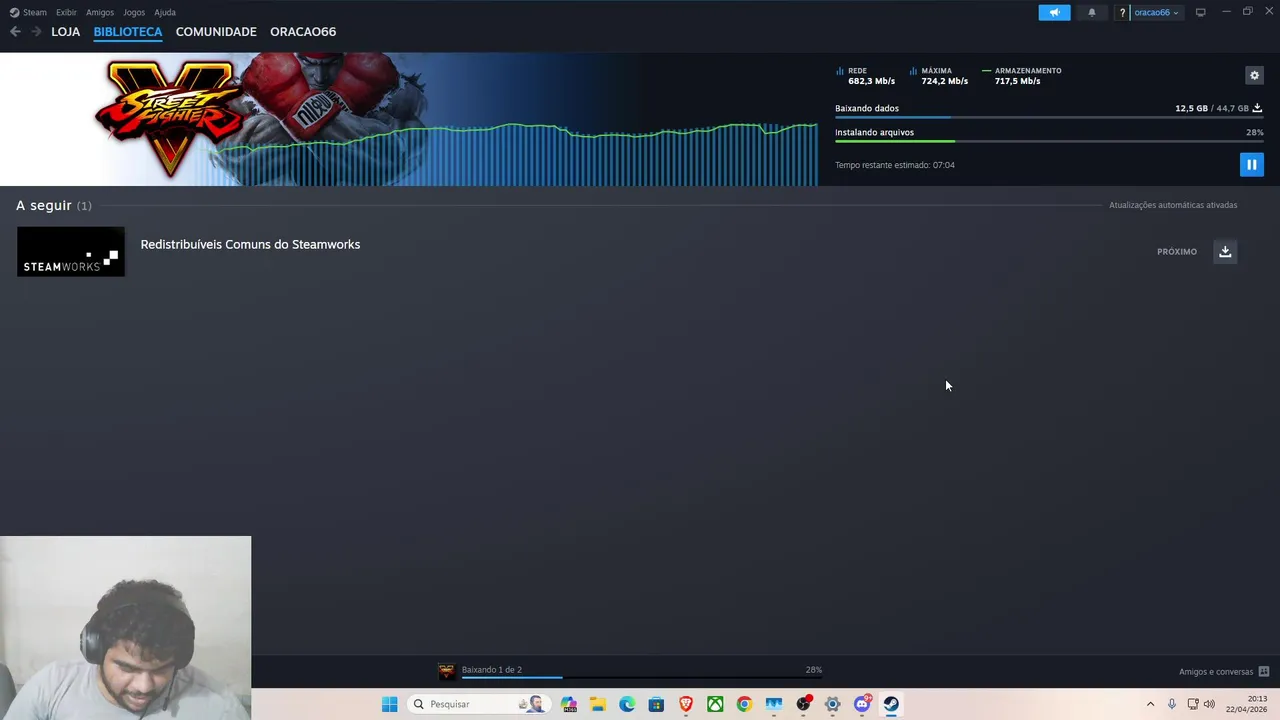Screen dimensions: 1280x720
Task: Open the Windows Start menu
Action: click(x=390, y=704)
